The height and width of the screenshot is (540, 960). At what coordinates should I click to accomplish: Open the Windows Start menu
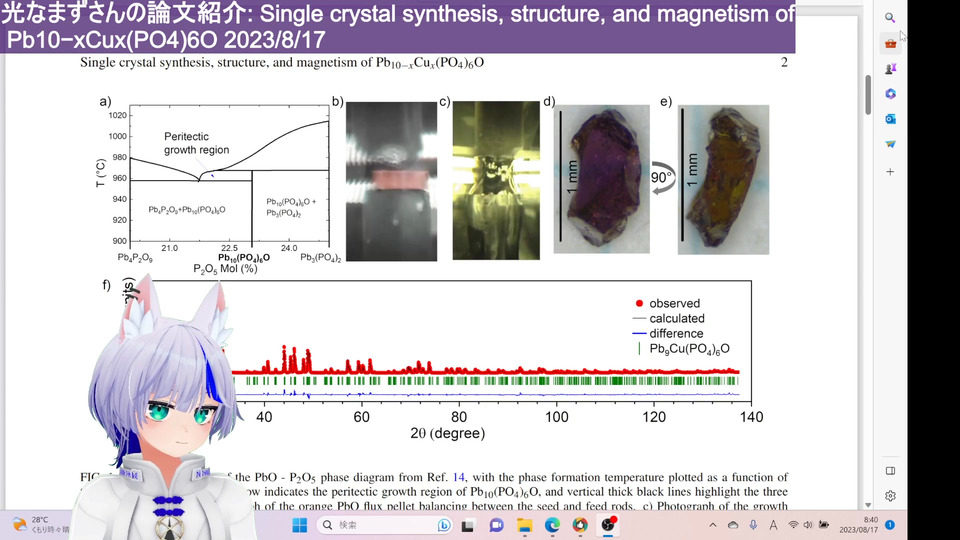click(x=299, y=525)
